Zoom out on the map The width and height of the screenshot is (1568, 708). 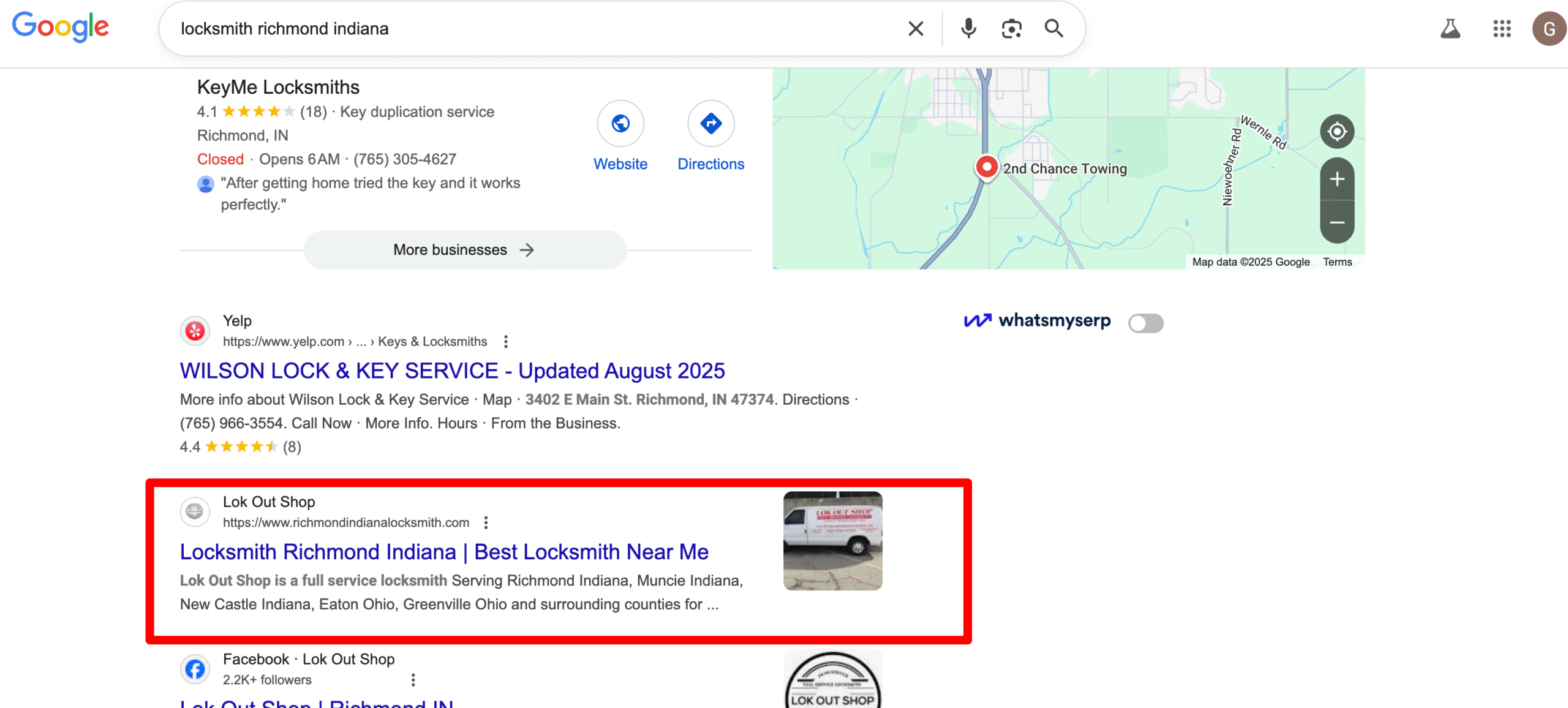point(1336,222)
